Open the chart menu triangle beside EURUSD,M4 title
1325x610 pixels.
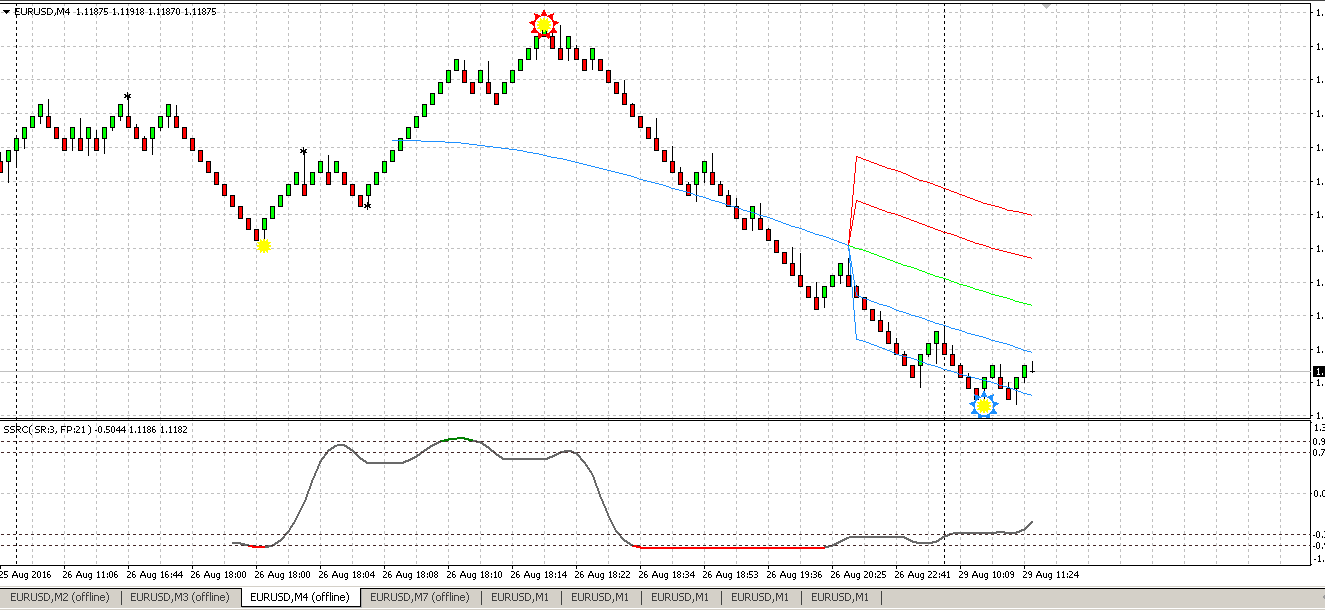coord(7,11)
